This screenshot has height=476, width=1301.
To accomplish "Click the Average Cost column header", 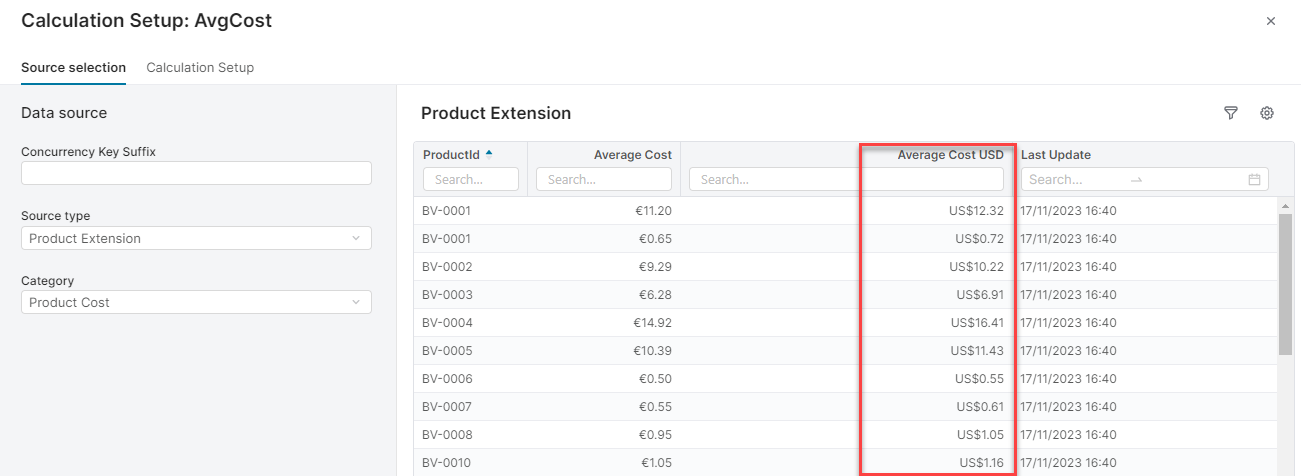I will pos(632,155).
